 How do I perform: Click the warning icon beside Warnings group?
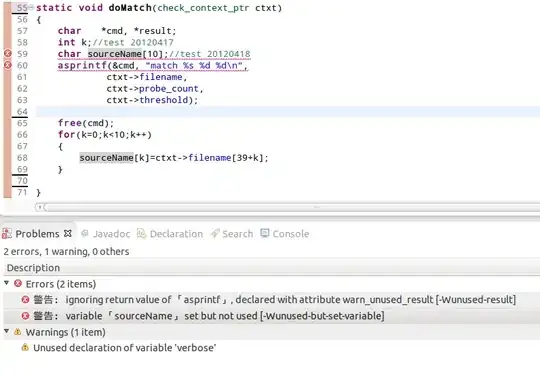tap(17, 332)
